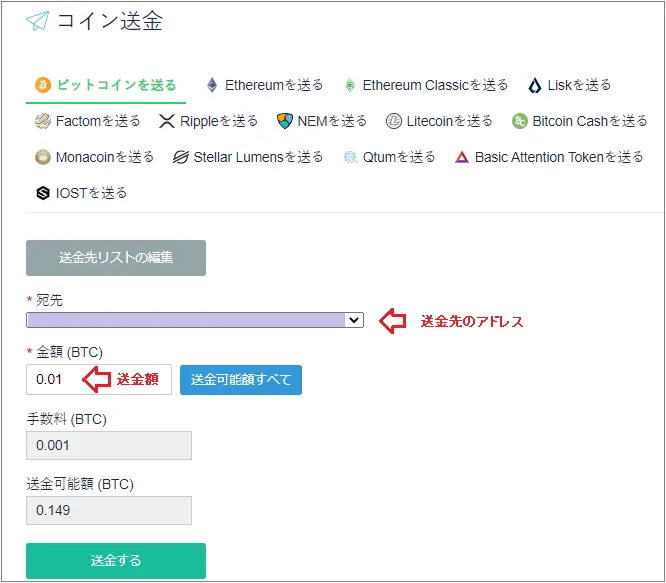
Task: Click the Ethereum diamond icon
Action: 212,85
